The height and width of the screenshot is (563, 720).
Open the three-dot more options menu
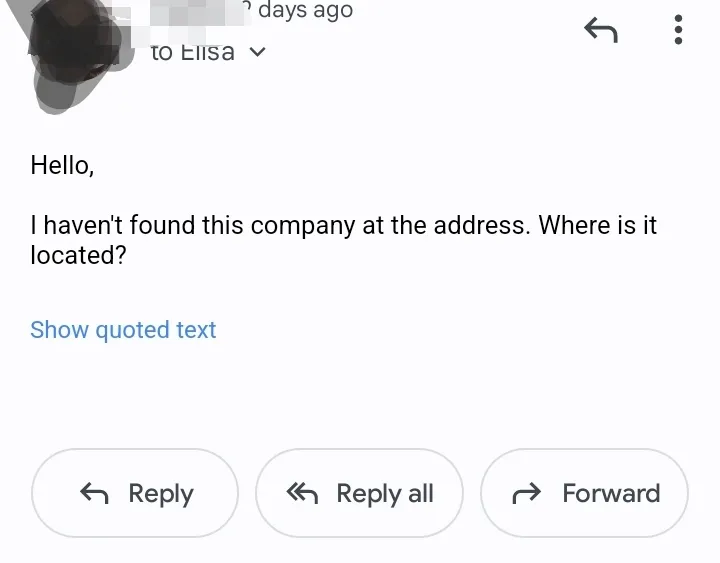coord(678,30)
